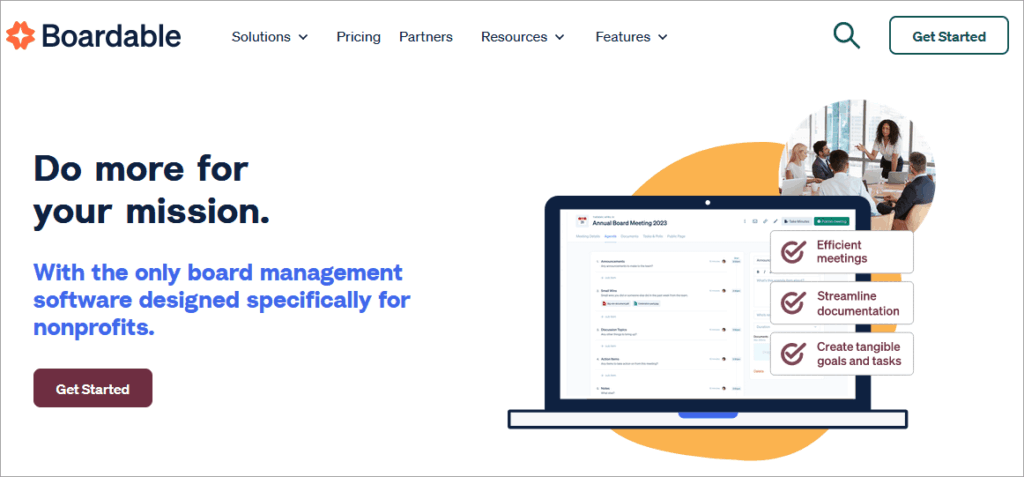1024x477 pixels.
Task: Open the search magnifier icon
Action: tap(846, 35)
